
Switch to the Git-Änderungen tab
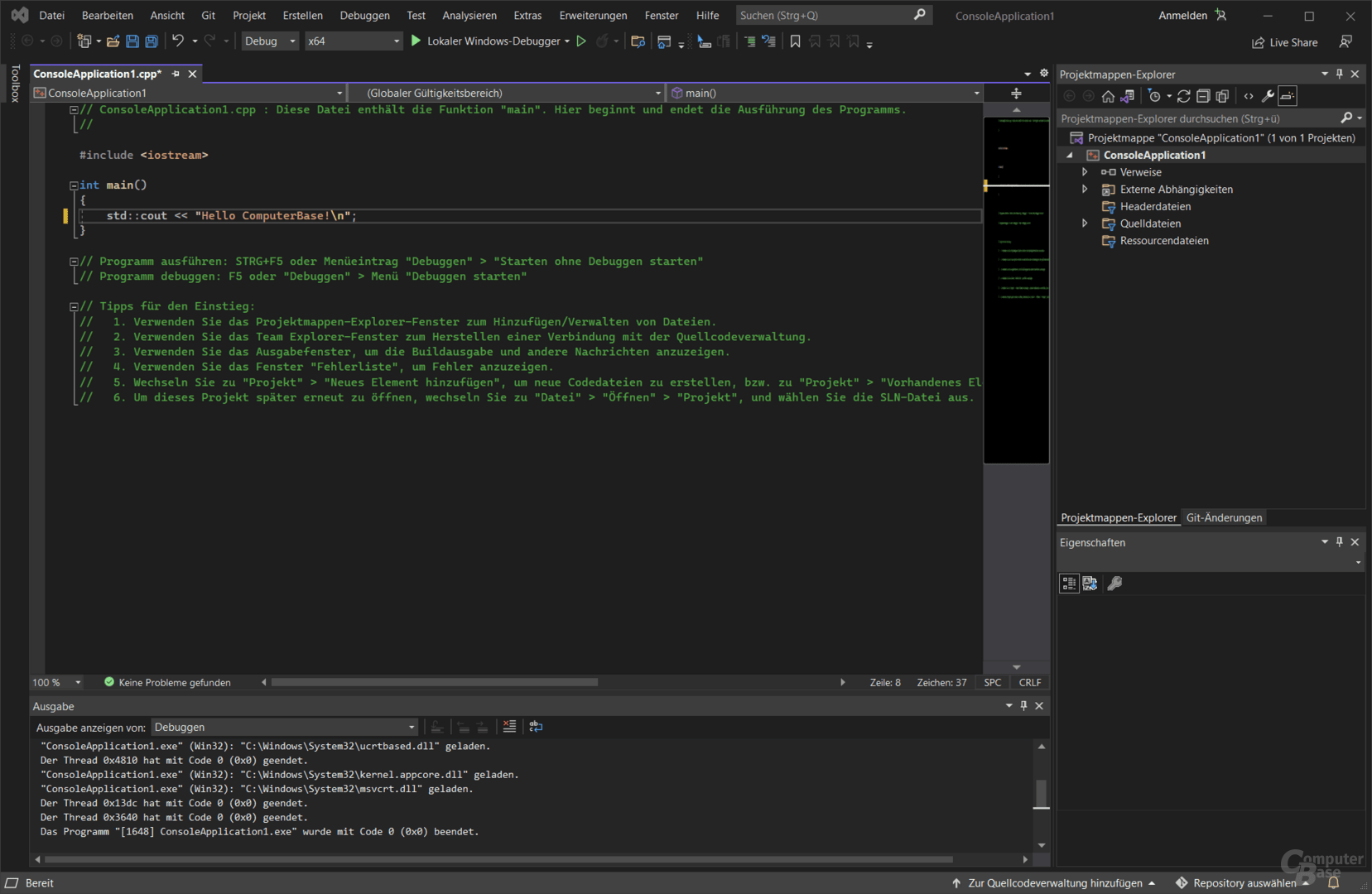[x=1224, y=518]
